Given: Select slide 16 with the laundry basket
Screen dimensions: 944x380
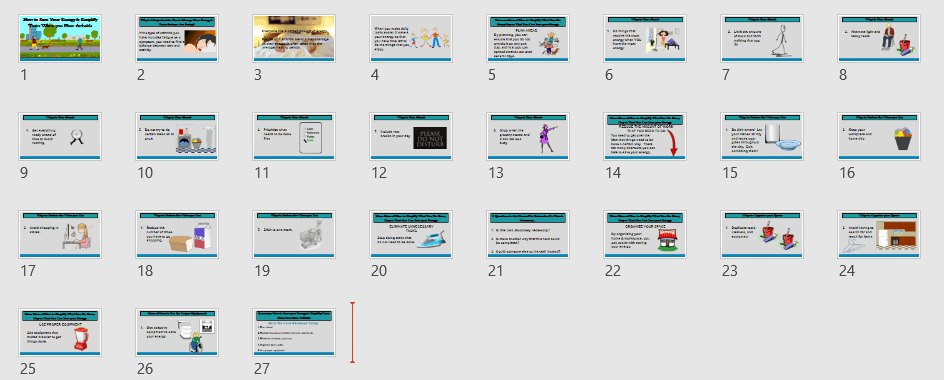Looking at the screenshot, I should (x=878, y=137).
